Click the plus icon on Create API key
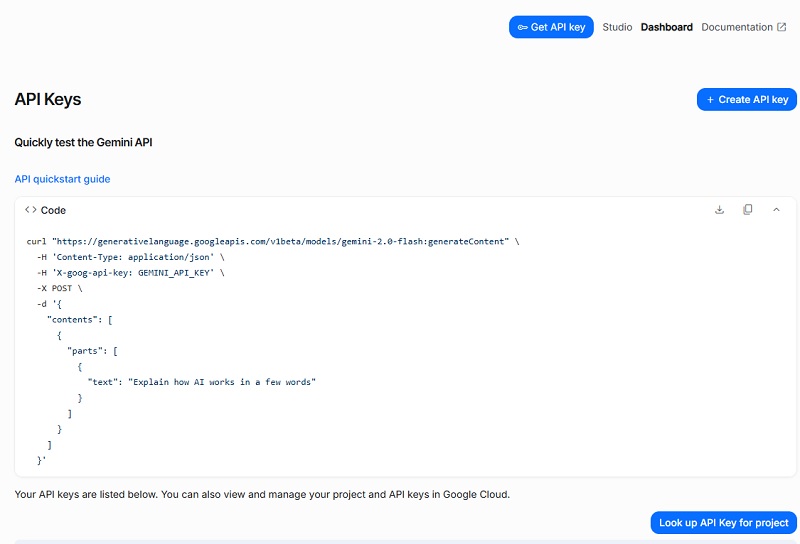 (x=711, y=100)
